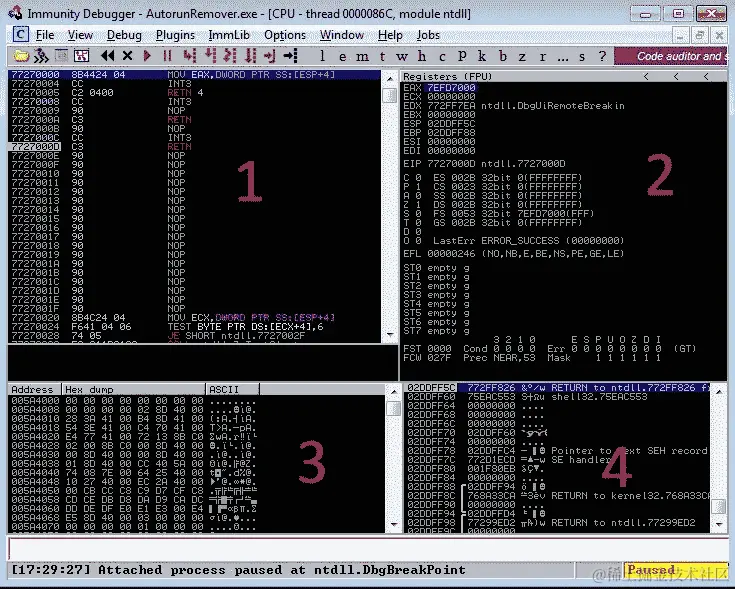The image size is (735, 589).
Task: Click the Python shell toolbar icon
Action: click(61, 56)
